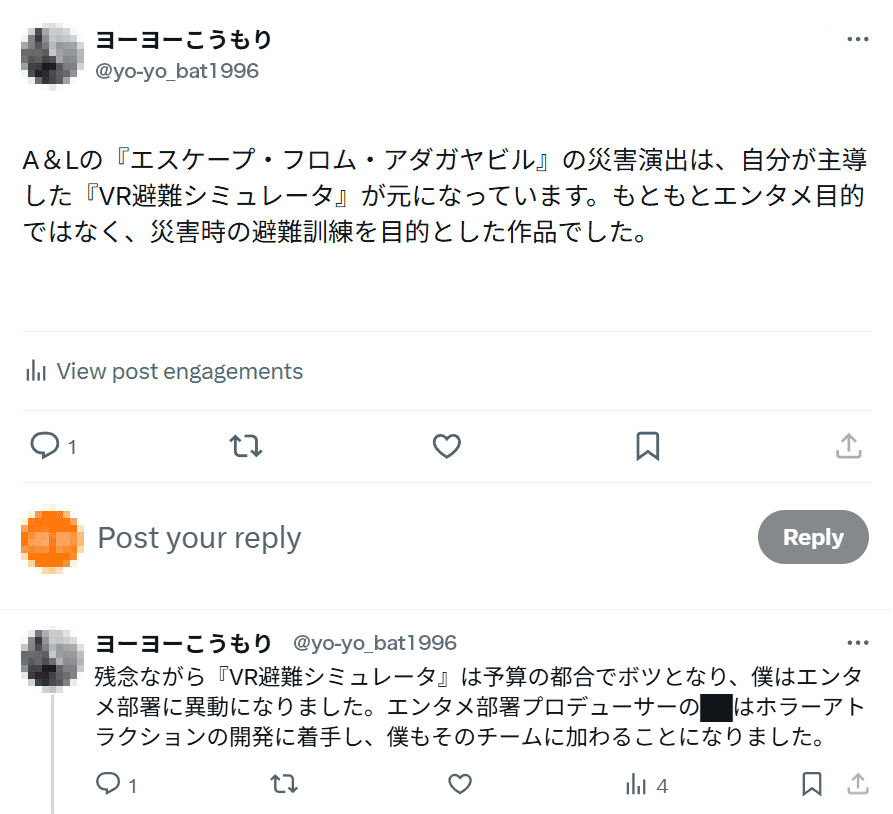Viewport: 893px width, 814px height.
Task: Open @yo-yo_bat1996 handle in the reply
Action: pos(374,643)
